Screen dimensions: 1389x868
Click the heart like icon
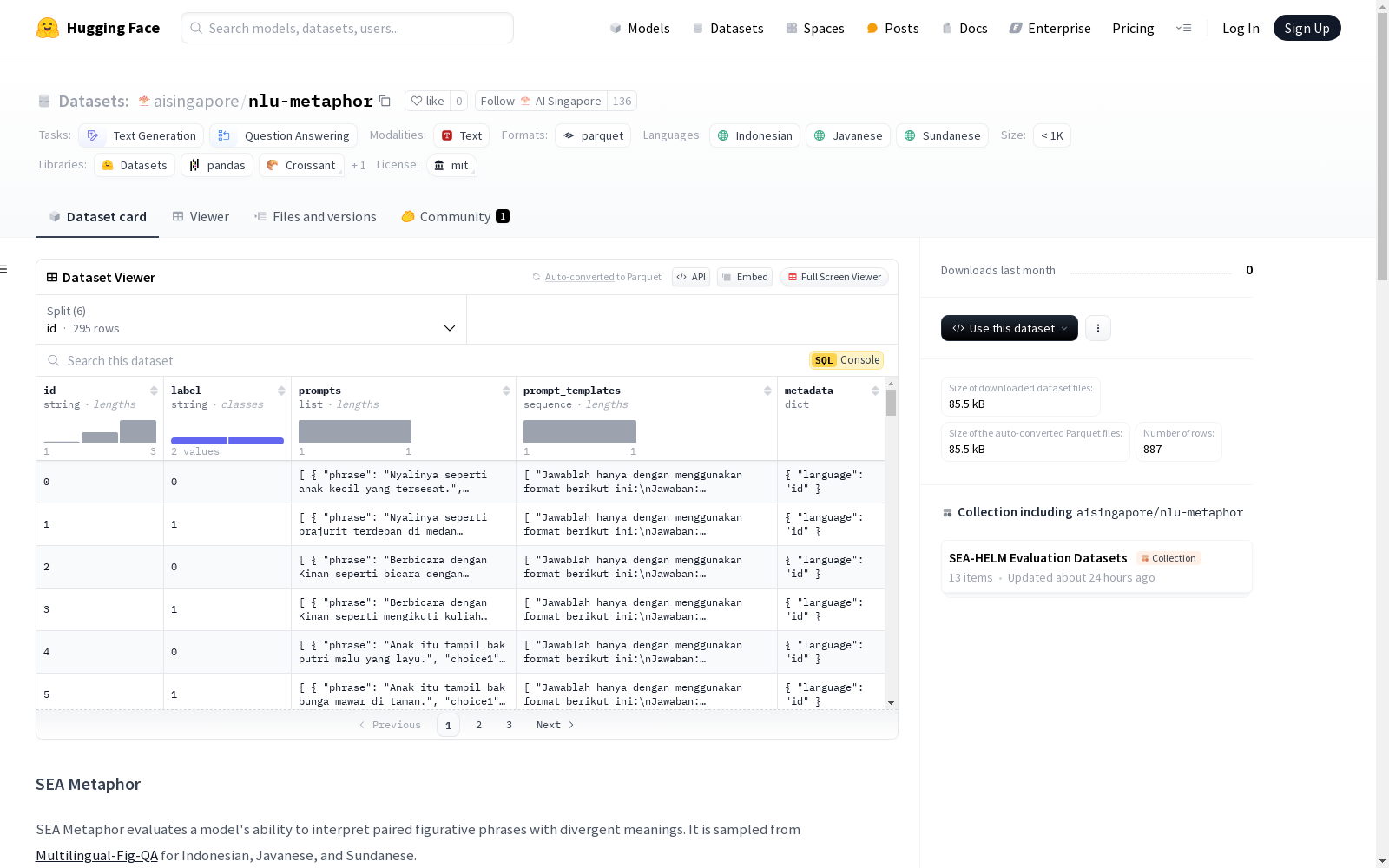tap(417, 101)
